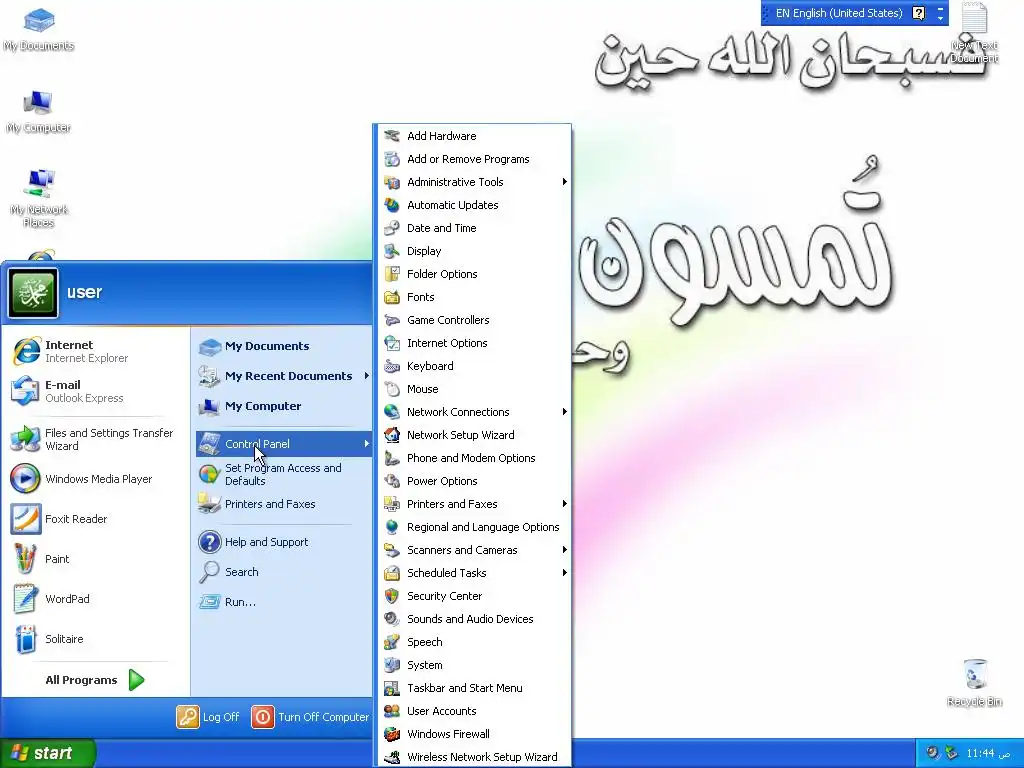Click the Fonts folder icon
The image size is (1024, 768).
pyautogui.click(x=392, y=297)
